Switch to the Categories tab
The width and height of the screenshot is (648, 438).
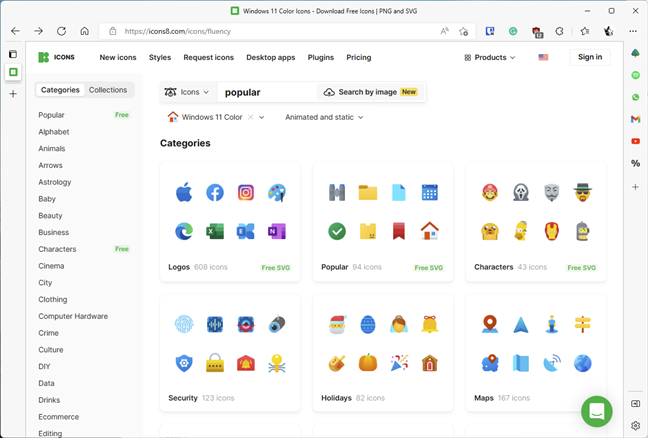click(x=60, y=90)
